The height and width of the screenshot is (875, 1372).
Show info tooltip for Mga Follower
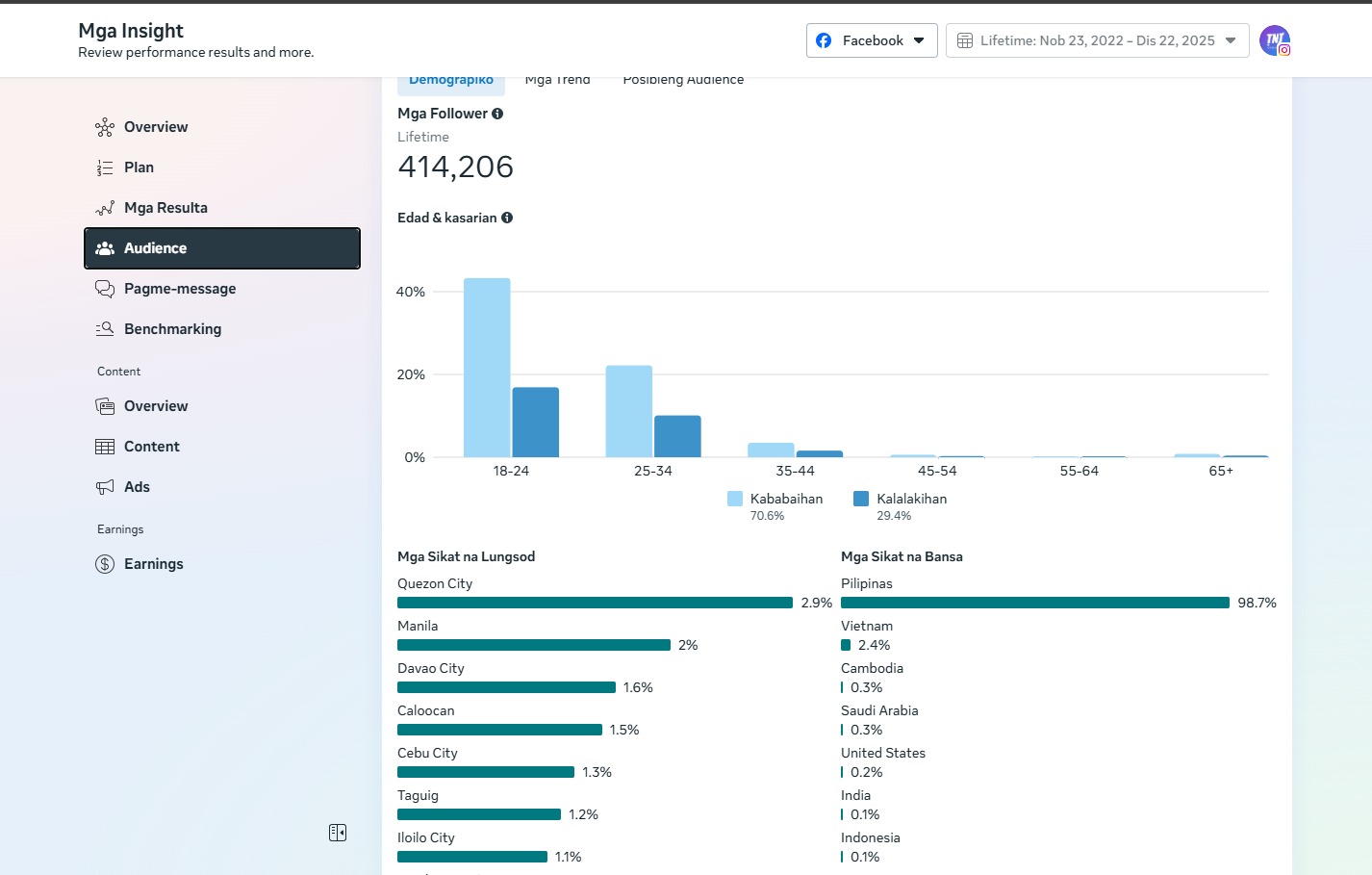click(x=497, y=114)
